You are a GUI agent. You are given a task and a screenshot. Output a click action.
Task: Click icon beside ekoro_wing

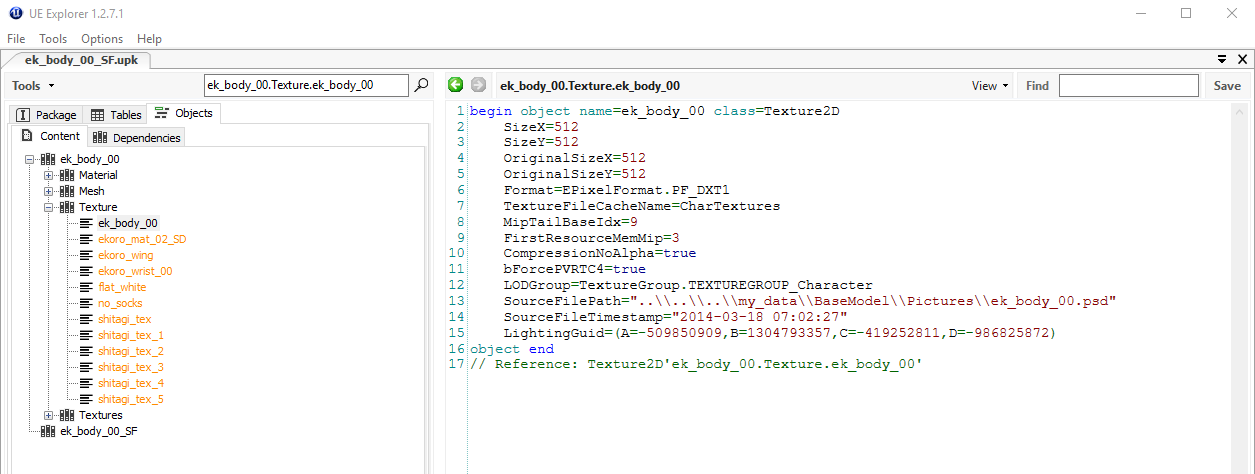(x=86, y=255)
